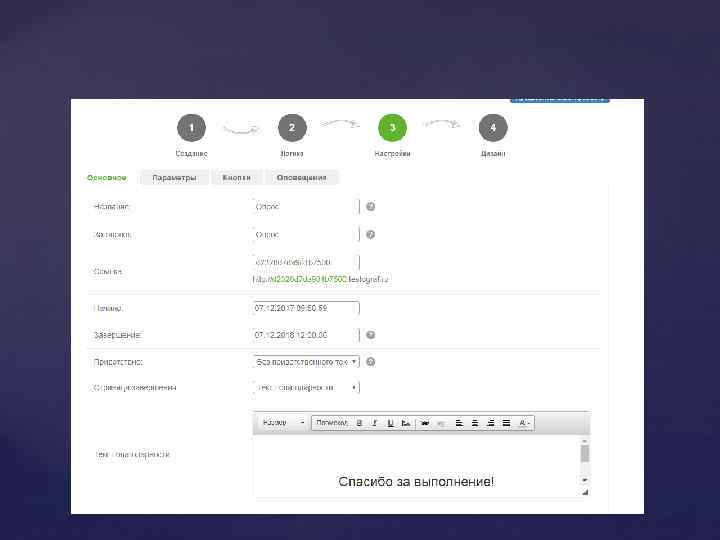Click the editor resize handle corner

(x=585, y=492)
